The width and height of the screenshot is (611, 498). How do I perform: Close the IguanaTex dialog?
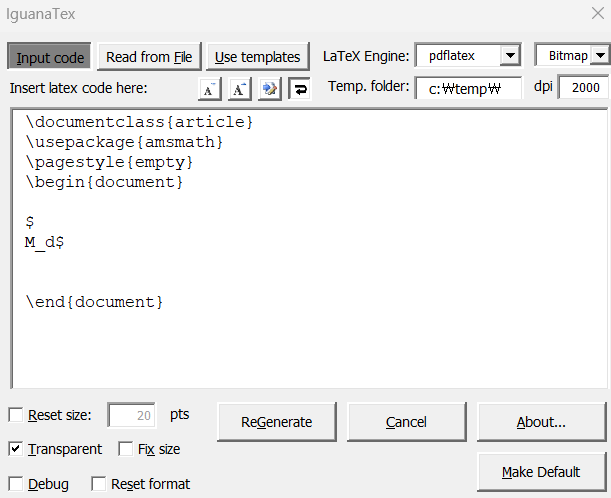(x=598, y=13)
